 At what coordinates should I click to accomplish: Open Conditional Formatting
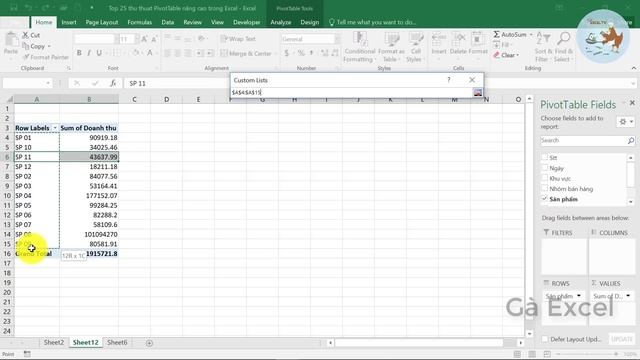coord(359,47)
